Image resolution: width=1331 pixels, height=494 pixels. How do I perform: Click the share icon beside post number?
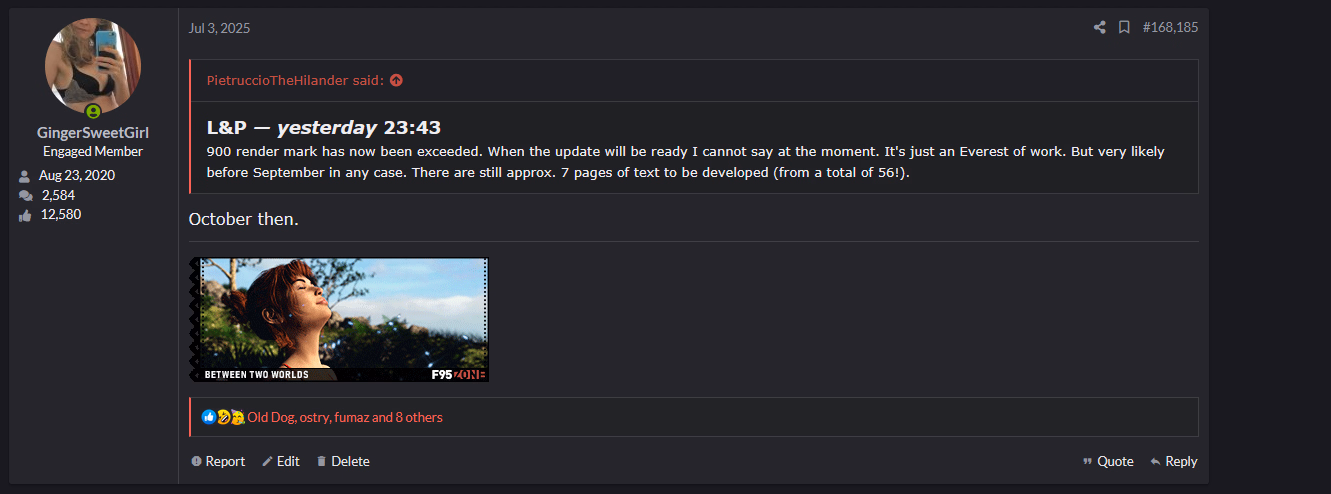tap(1100, 28)
